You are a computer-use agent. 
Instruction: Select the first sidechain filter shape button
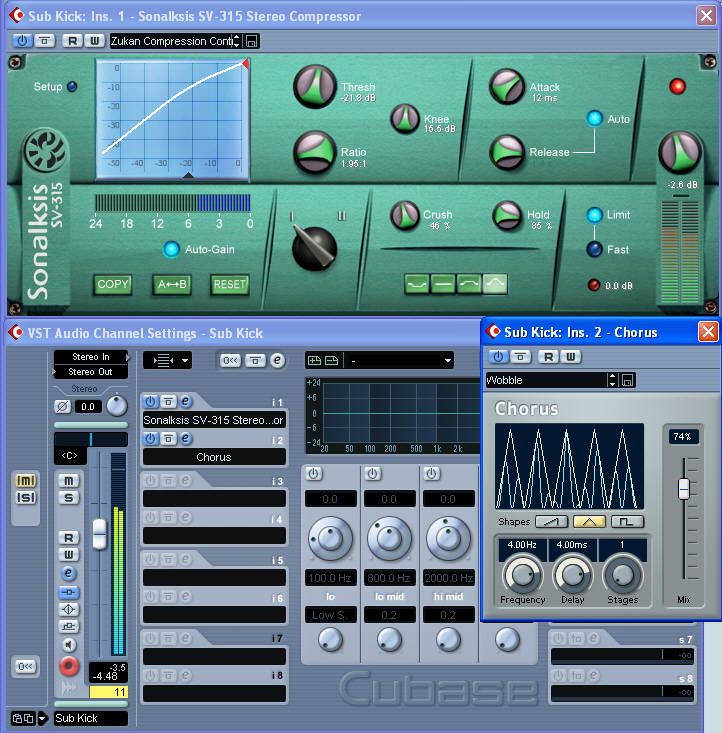[417, 284]
